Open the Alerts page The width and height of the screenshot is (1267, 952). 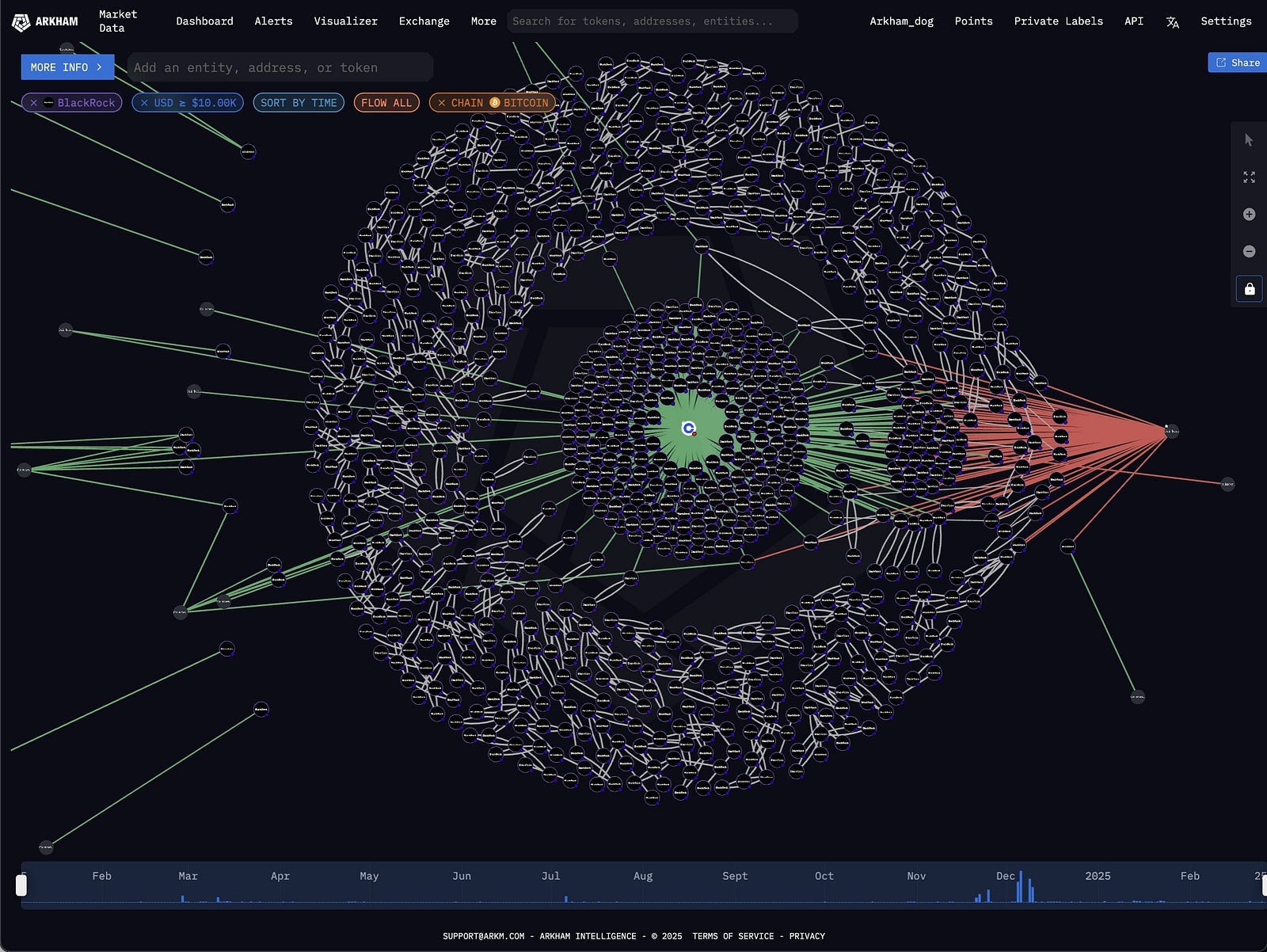click(x=273, y=21)
